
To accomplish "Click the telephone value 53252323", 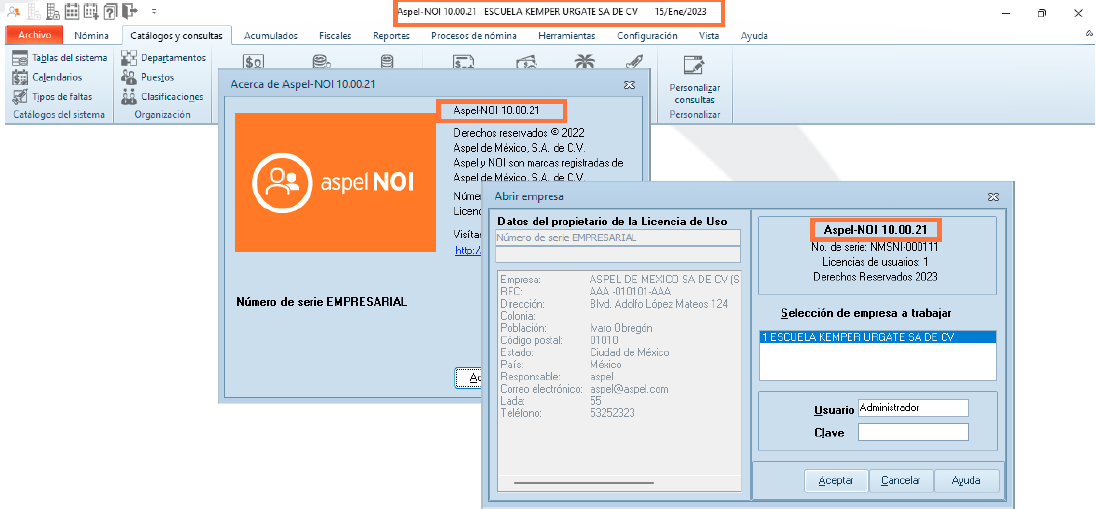I will click(612, 413).
